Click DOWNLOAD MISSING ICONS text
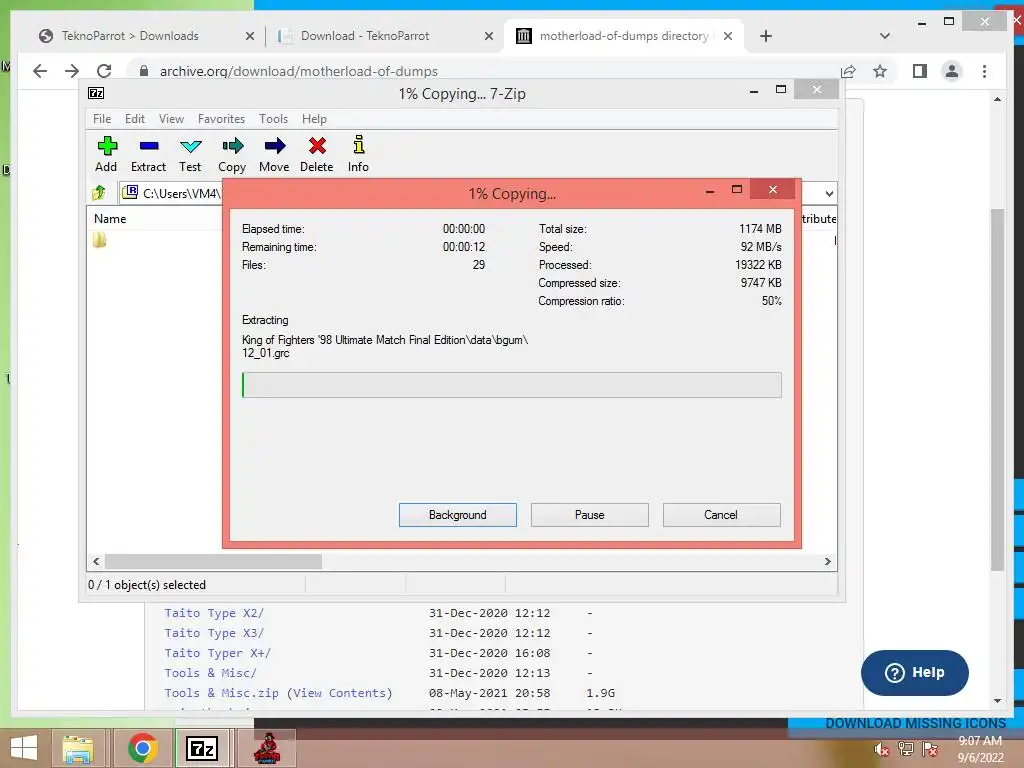Screen dimensions: 1024x768 (x=916, y=724)
